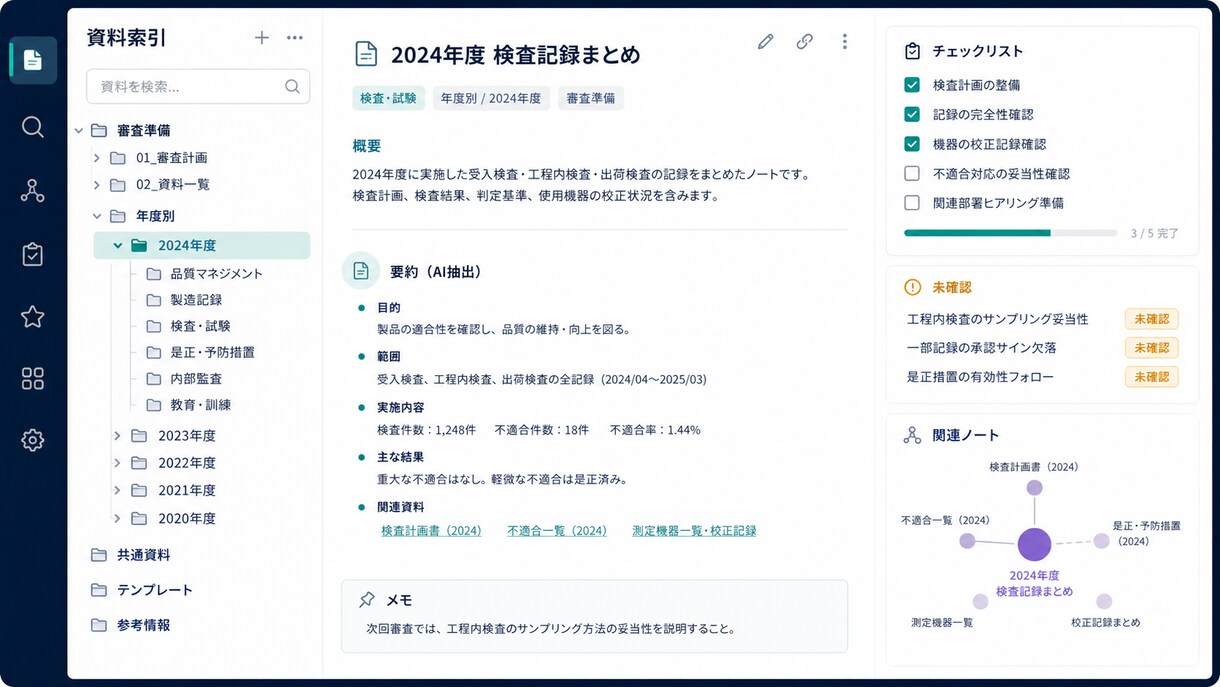Click the checklist progress bar

tap(1011, 233)
